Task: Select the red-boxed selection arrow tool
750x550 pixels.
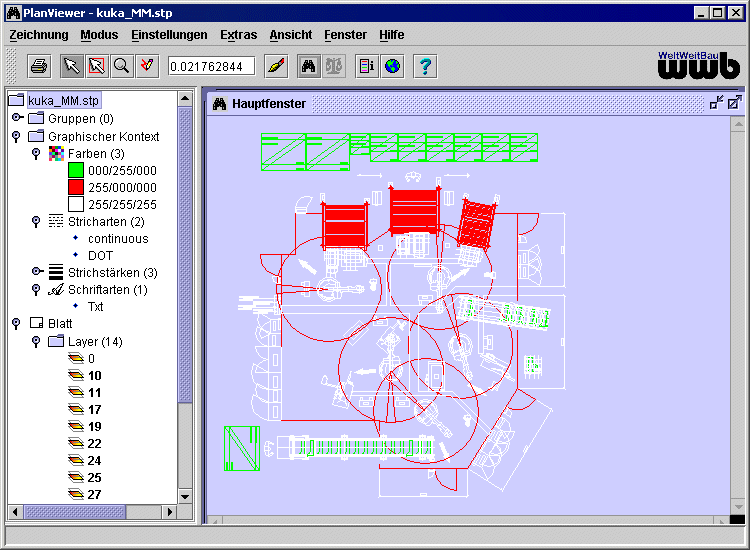Action: (97, 66)
